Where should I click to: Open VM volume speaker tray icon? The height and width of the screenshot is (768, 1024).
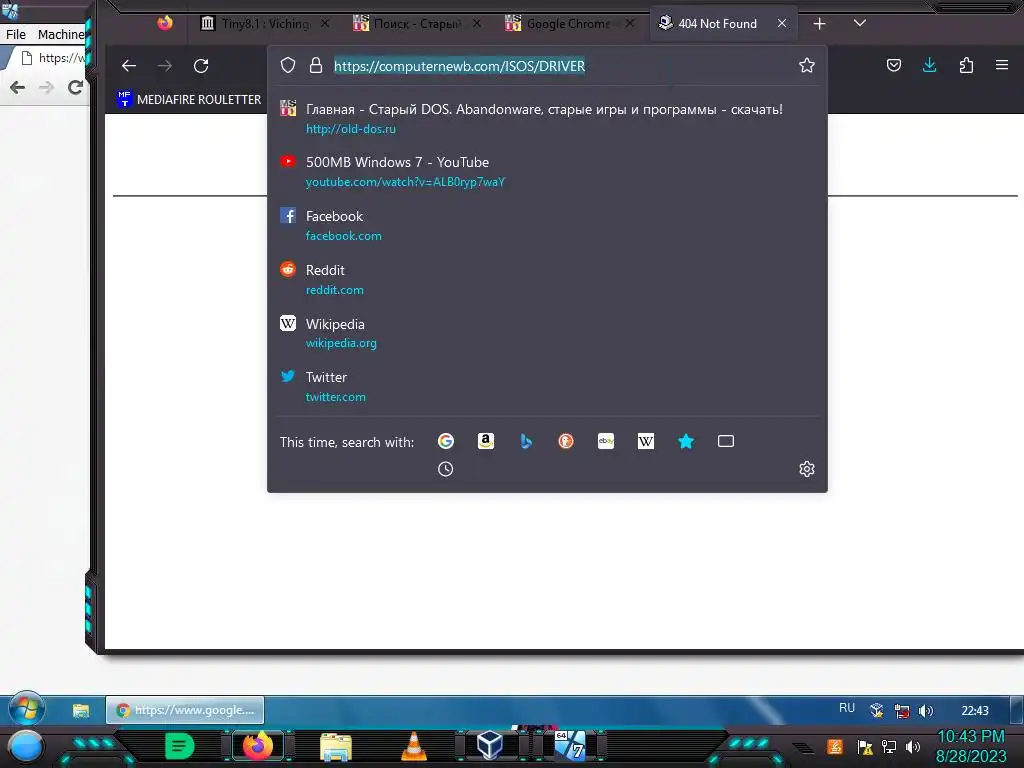tap(926, 711)
